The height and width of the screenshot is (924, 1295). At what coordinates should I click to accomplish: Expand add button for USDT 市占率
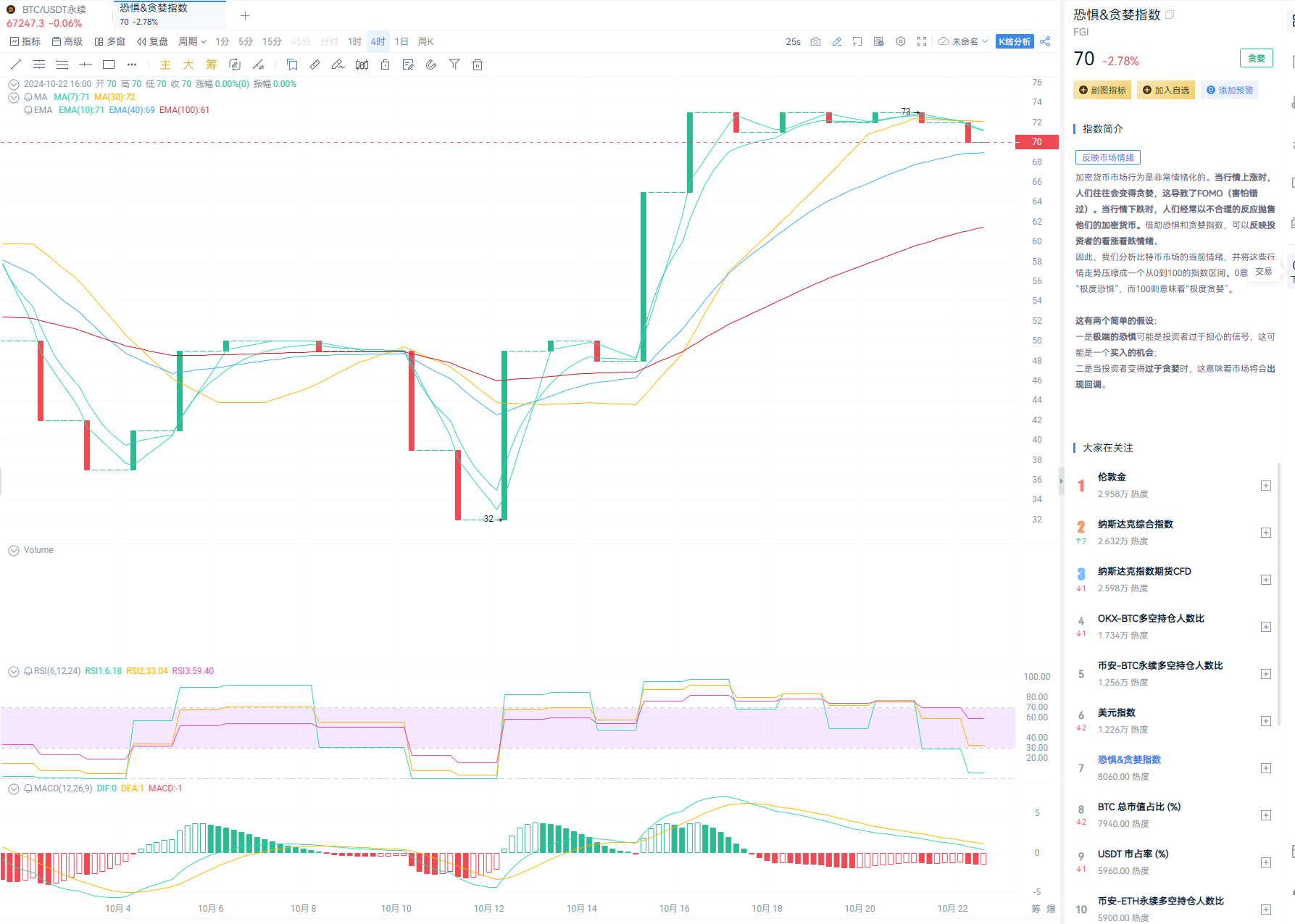pos(1266,862)
